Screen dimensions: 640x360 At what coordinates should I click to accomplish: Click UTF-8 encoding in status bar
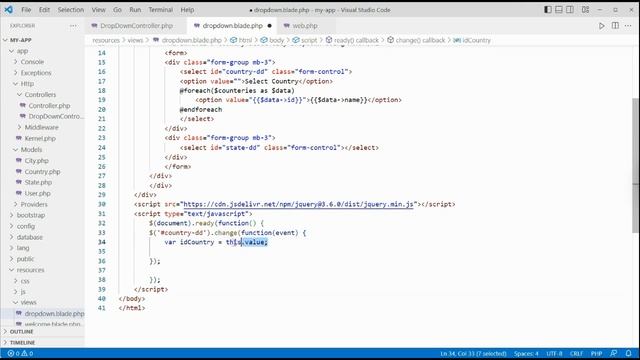[554, 353]
